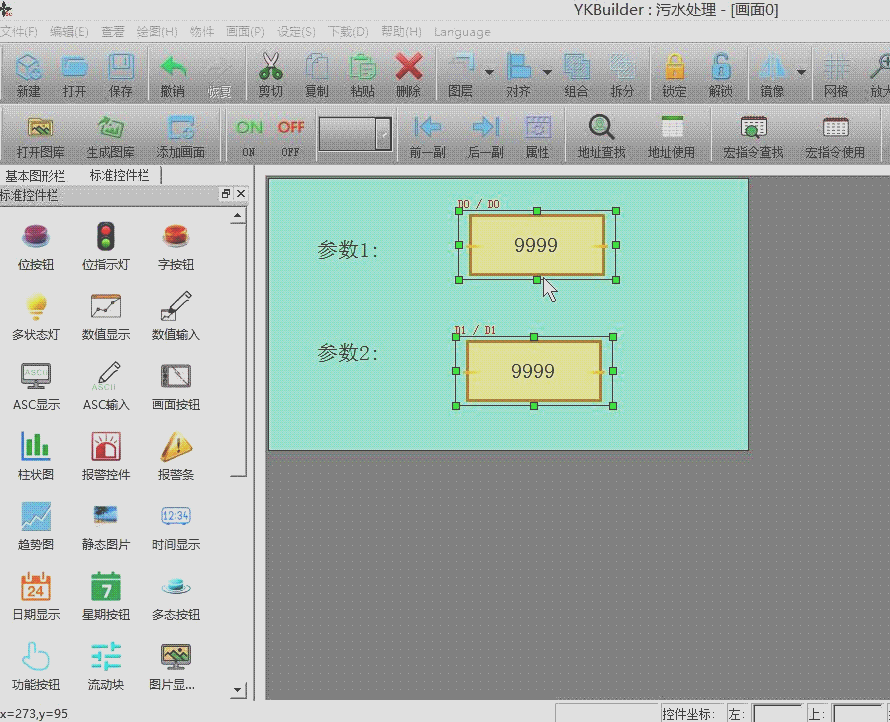The image size is (890, 722).
Task: Select the 流动块 flow block control
Action: click(x=106, y=657)
